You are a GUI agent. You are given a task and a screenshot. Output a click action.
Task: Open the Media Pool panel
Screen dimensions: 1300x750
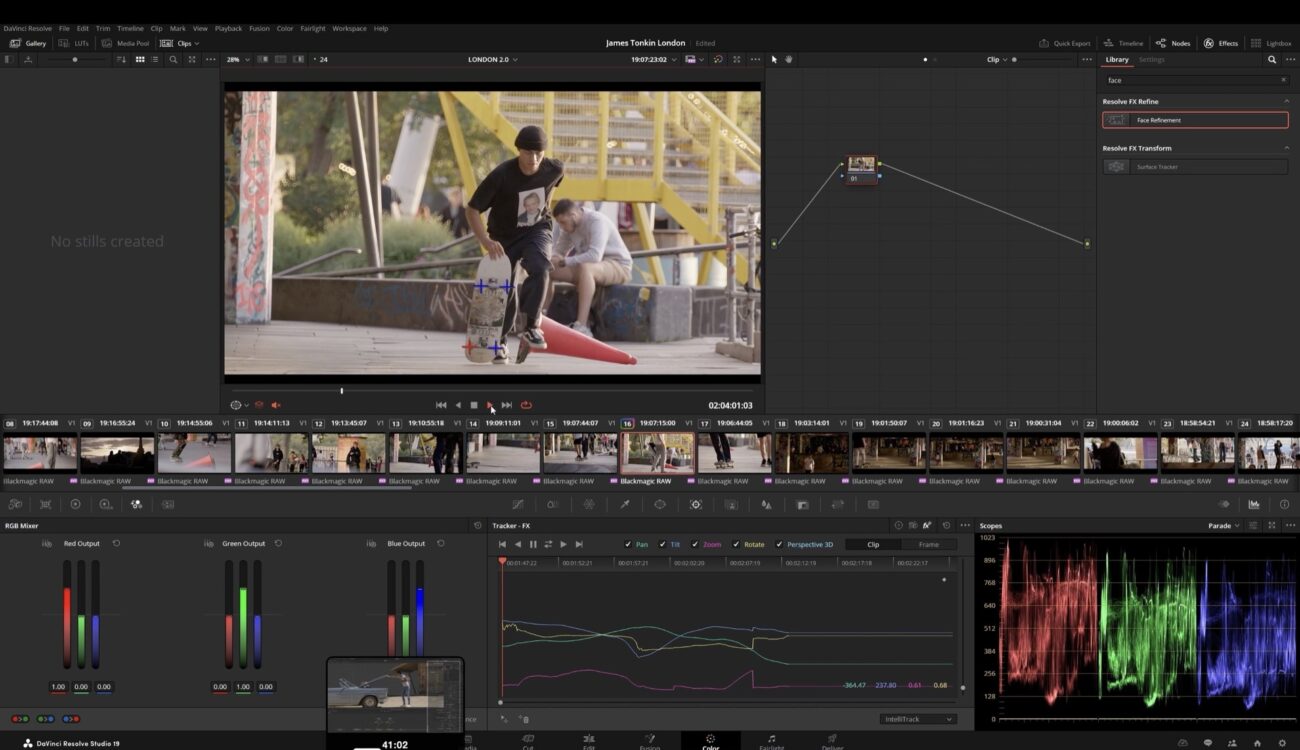tap(126, 43)
